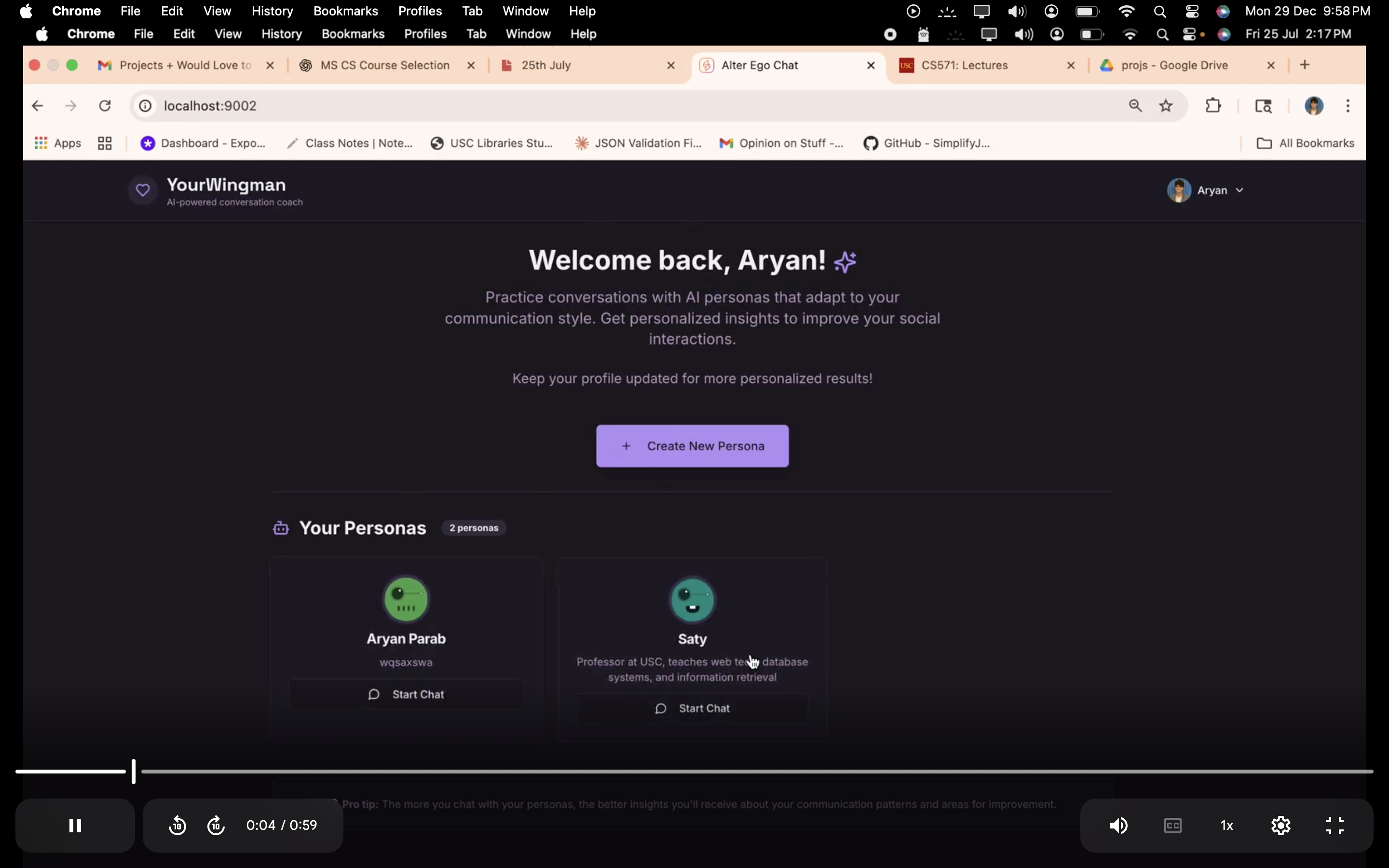Click the 2 personas badge
The height and width of the screenshot is (868, 1389).
474,528
